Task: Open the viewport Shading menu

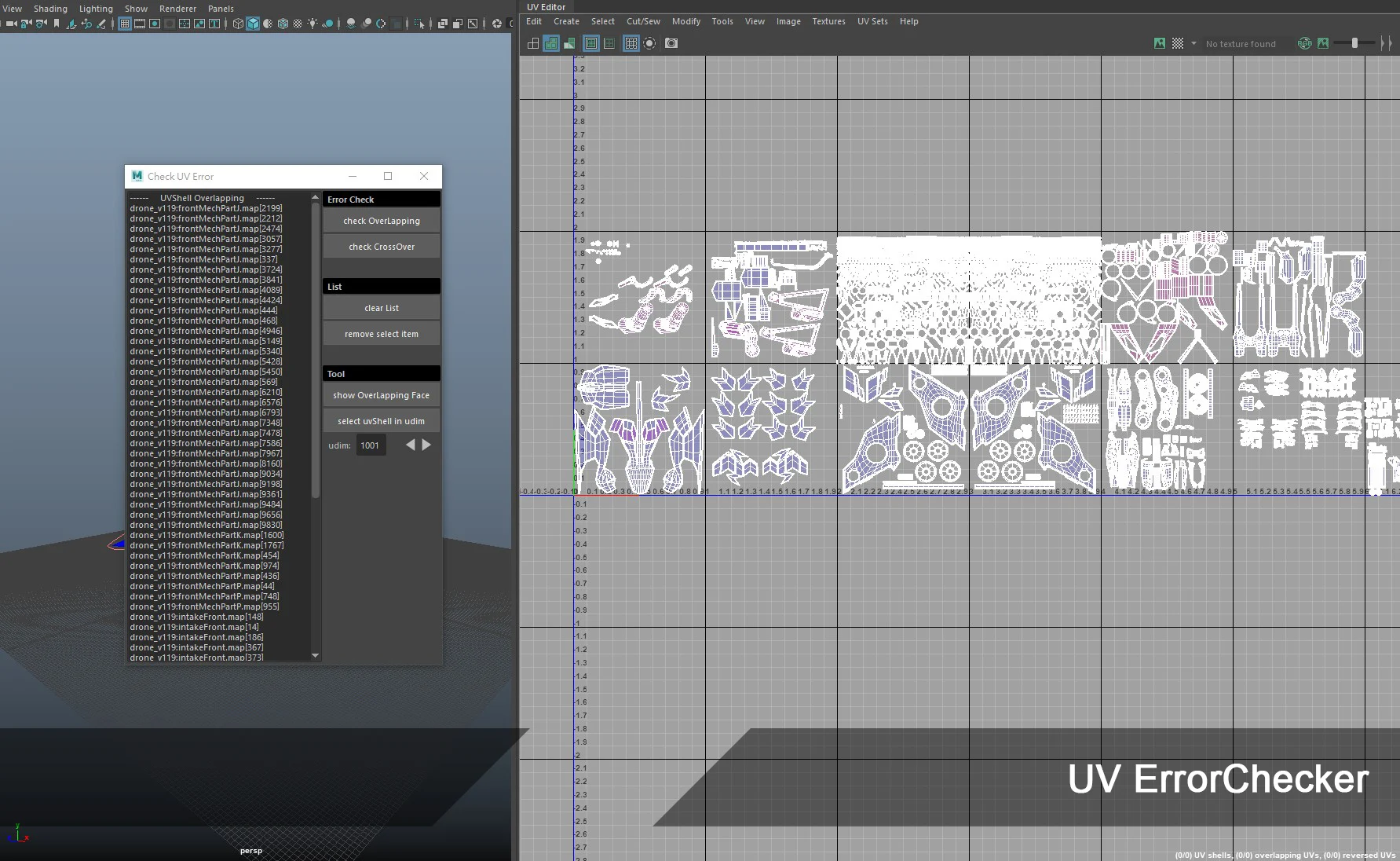Action: click(50, 9)
